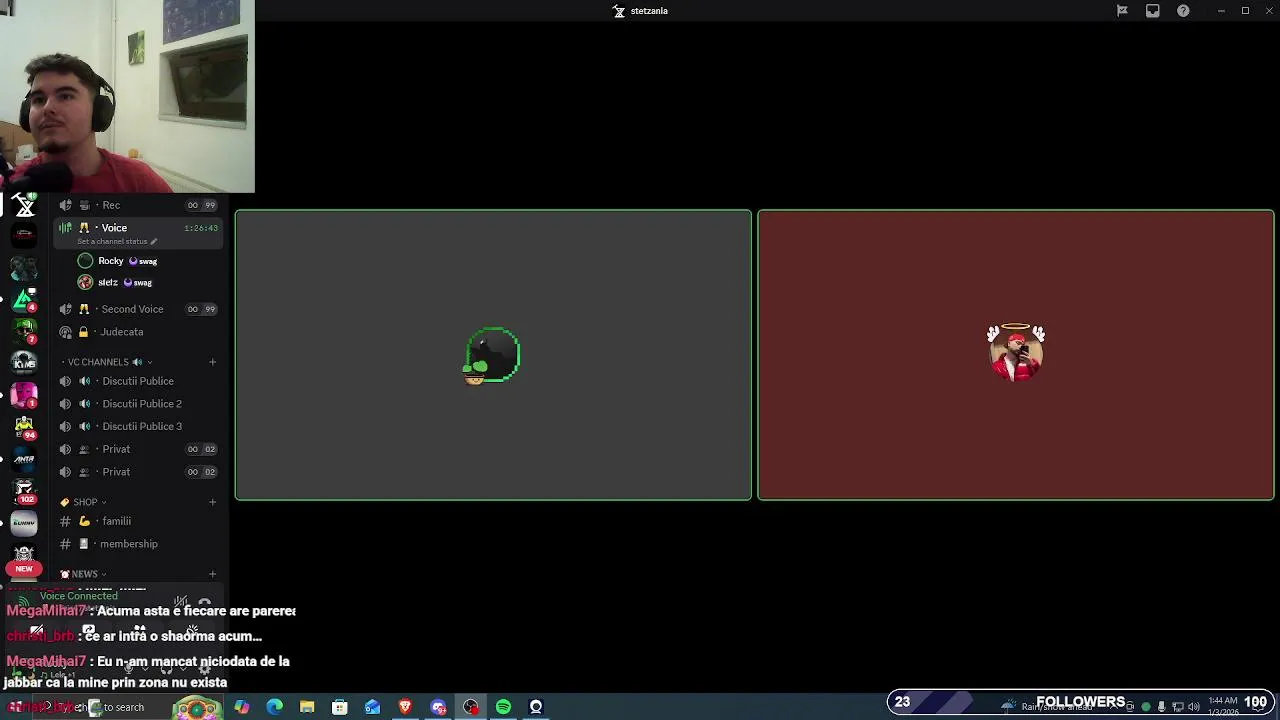This screenshot has width=1280, height=720.
Task: Open Spotify from the taskbar
Action: (503, 707)
